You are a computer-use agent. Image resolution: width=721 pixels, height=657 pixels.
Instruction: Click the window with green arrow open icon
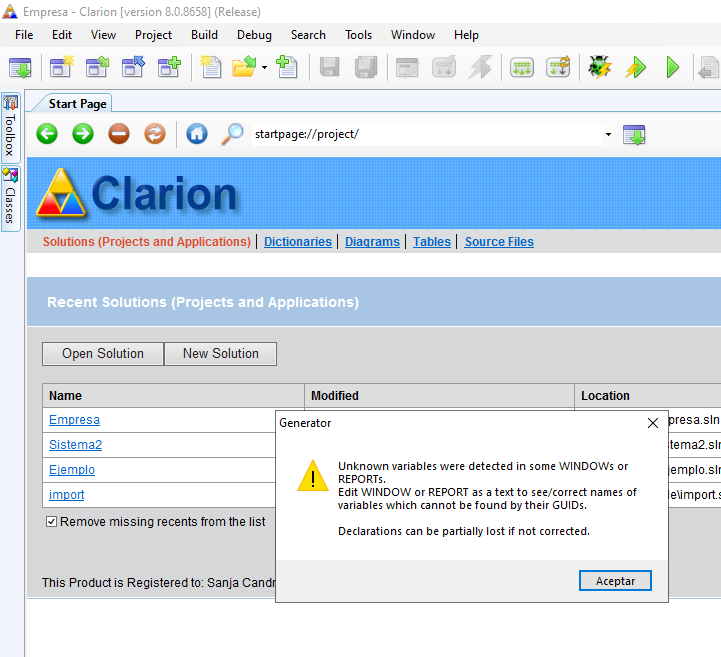(97, 67)
